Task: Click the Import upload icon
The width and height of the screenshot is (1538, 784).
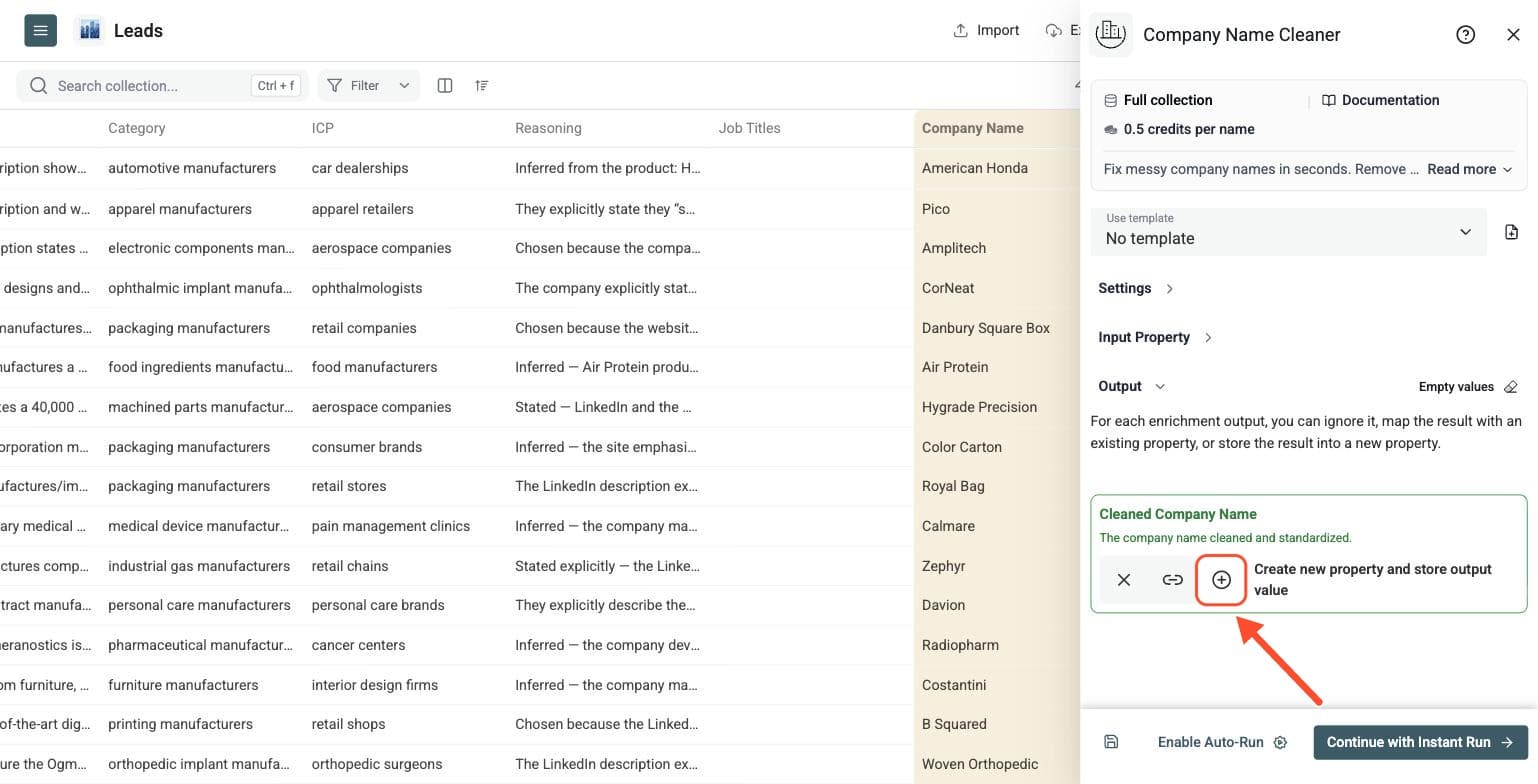Action: pos(960,31)
